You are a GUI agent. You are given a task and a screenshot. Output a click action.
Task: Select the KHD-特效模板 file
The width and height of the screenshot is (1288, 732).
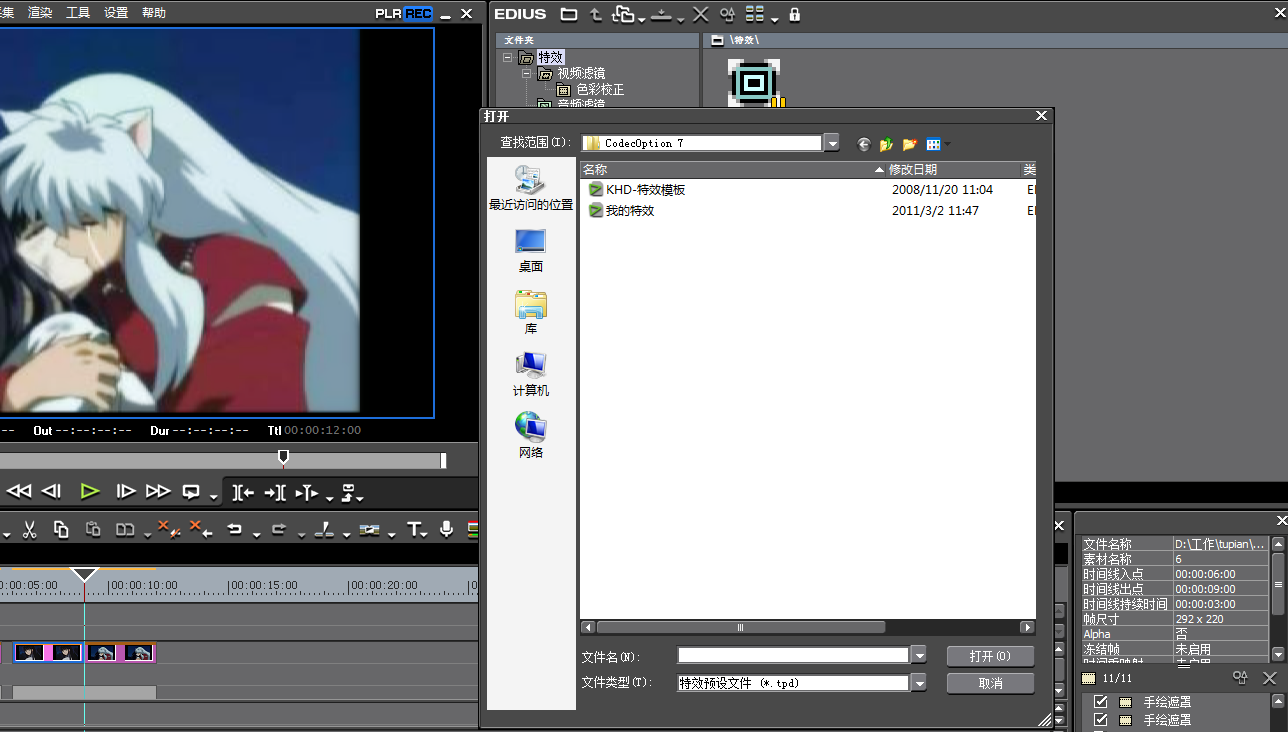[x=645, y=189]
